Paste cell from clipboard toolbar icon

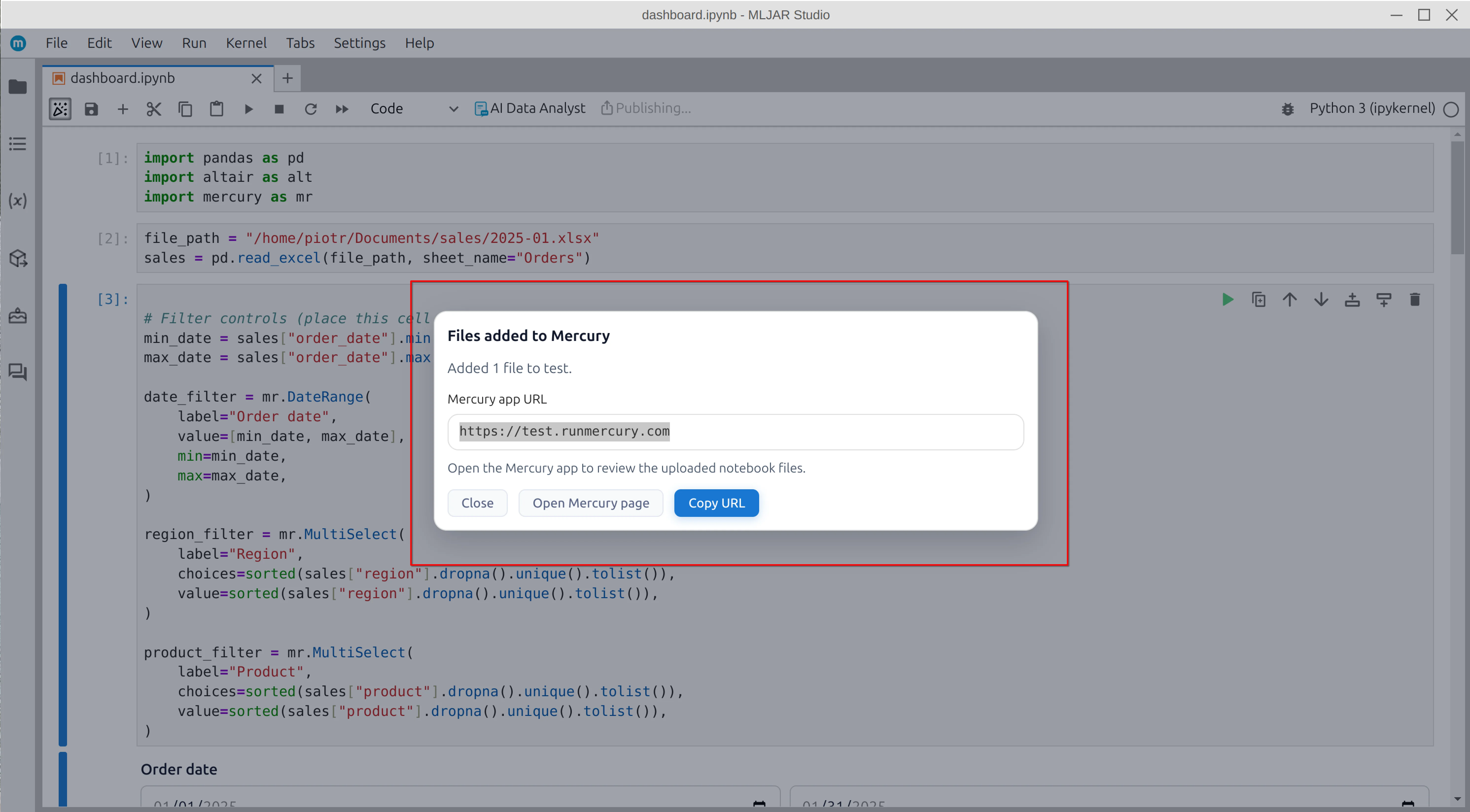pyautogui.click(x=216, y=109)
